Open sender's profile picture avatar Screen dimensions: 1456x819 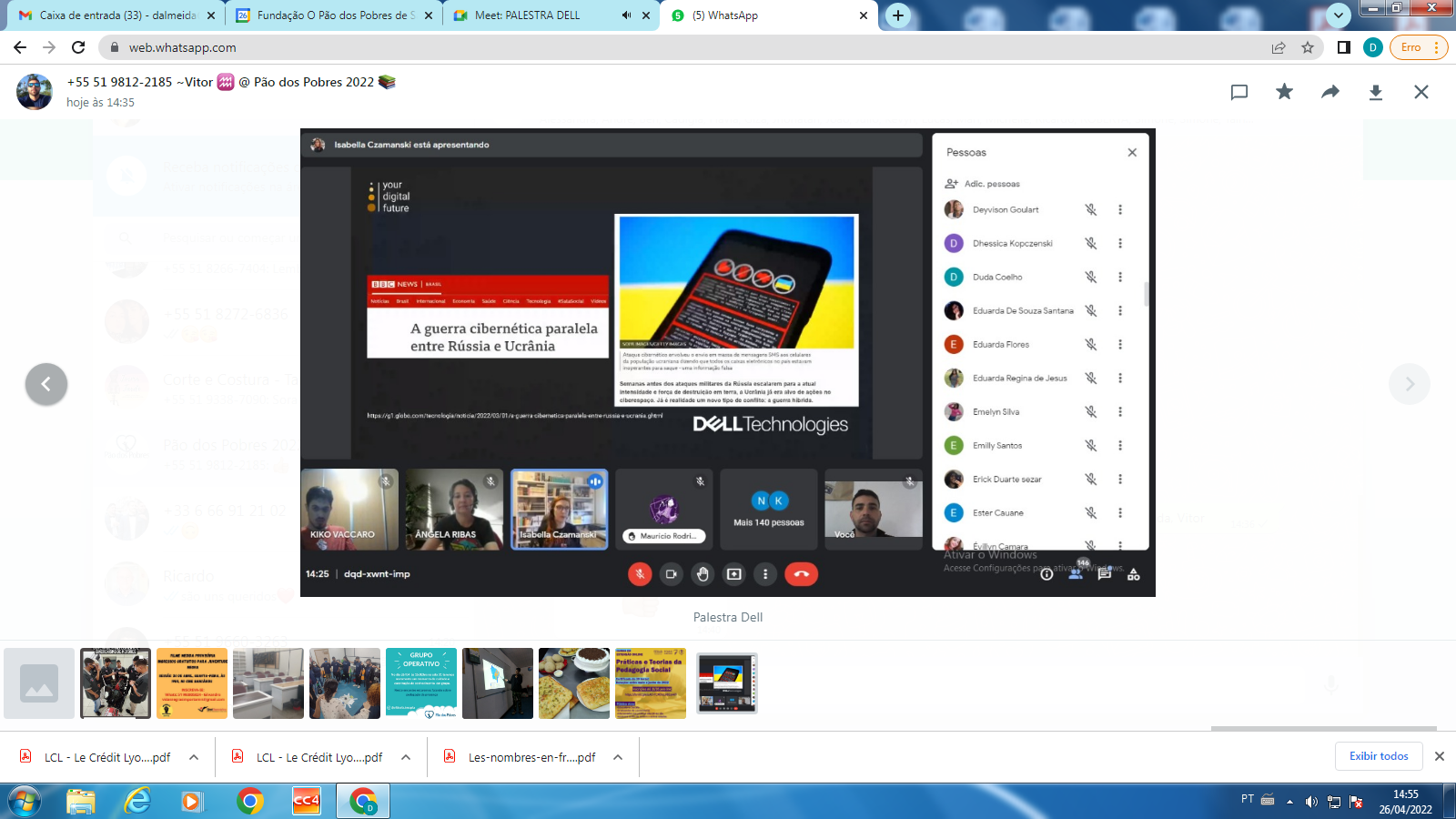click(x=35, y=92)
